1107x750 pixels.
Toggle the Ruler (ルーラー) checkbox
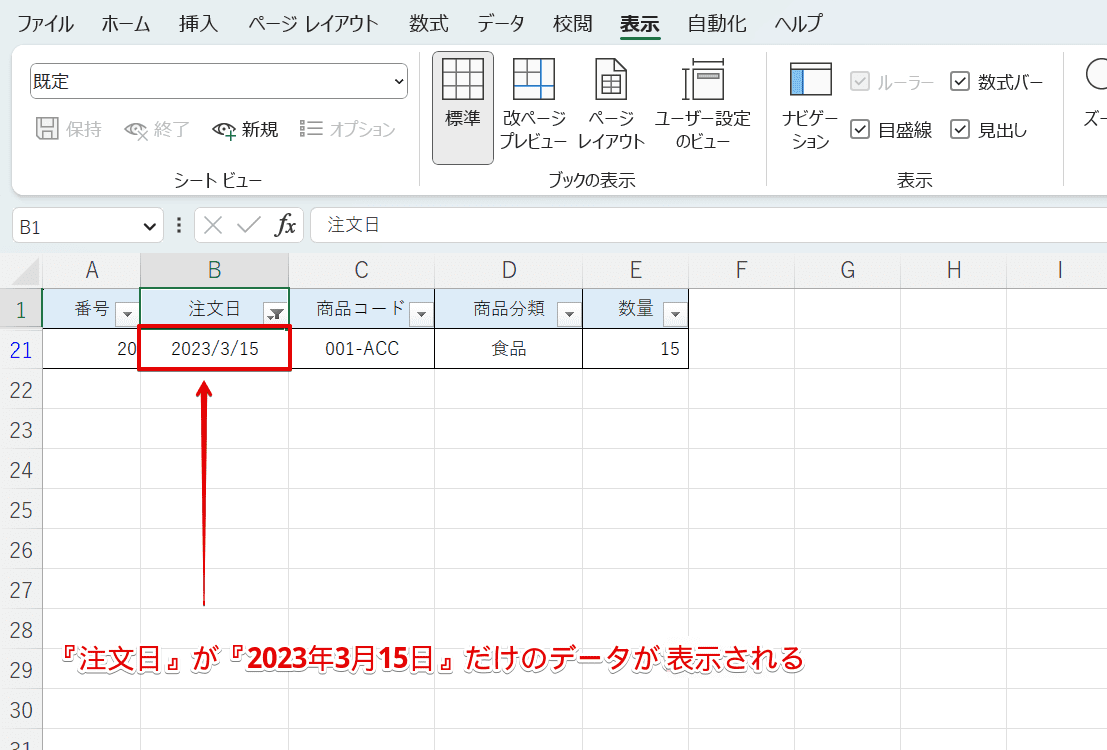click(x=859, y=82)
